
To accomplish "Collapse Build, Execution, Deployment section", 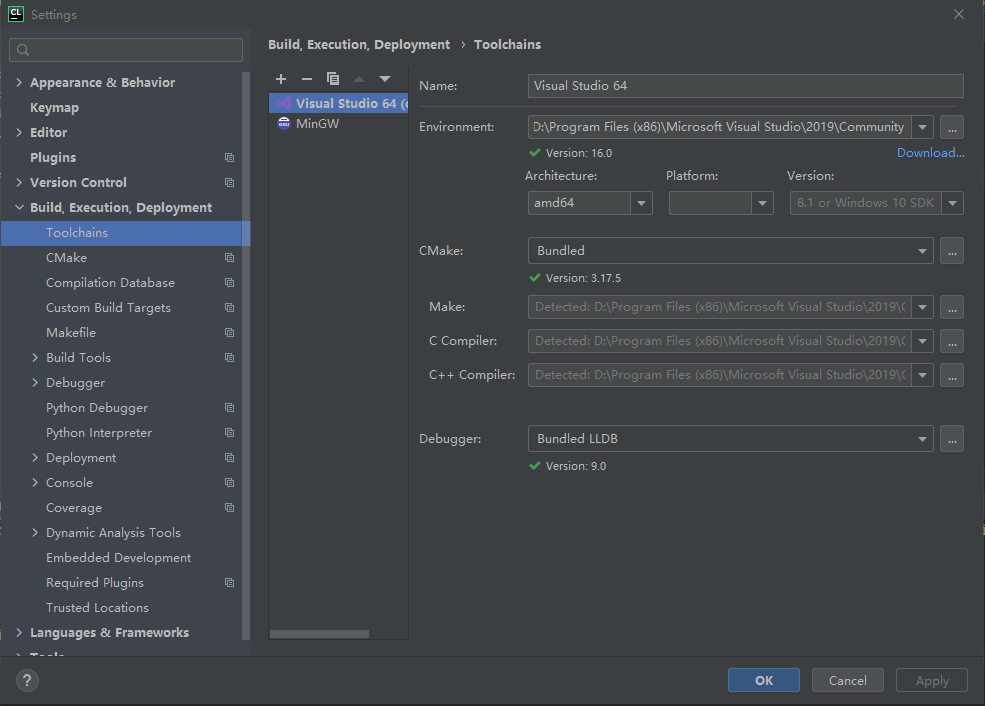I will (19, 207).
